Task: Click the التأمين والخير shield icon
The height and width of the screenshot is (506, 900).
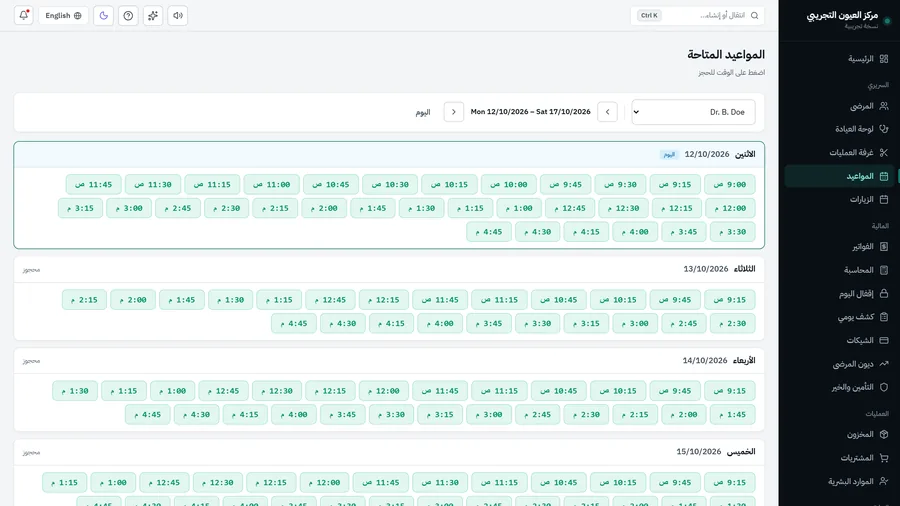Action: pyautogui.click(x=884, y=387)
